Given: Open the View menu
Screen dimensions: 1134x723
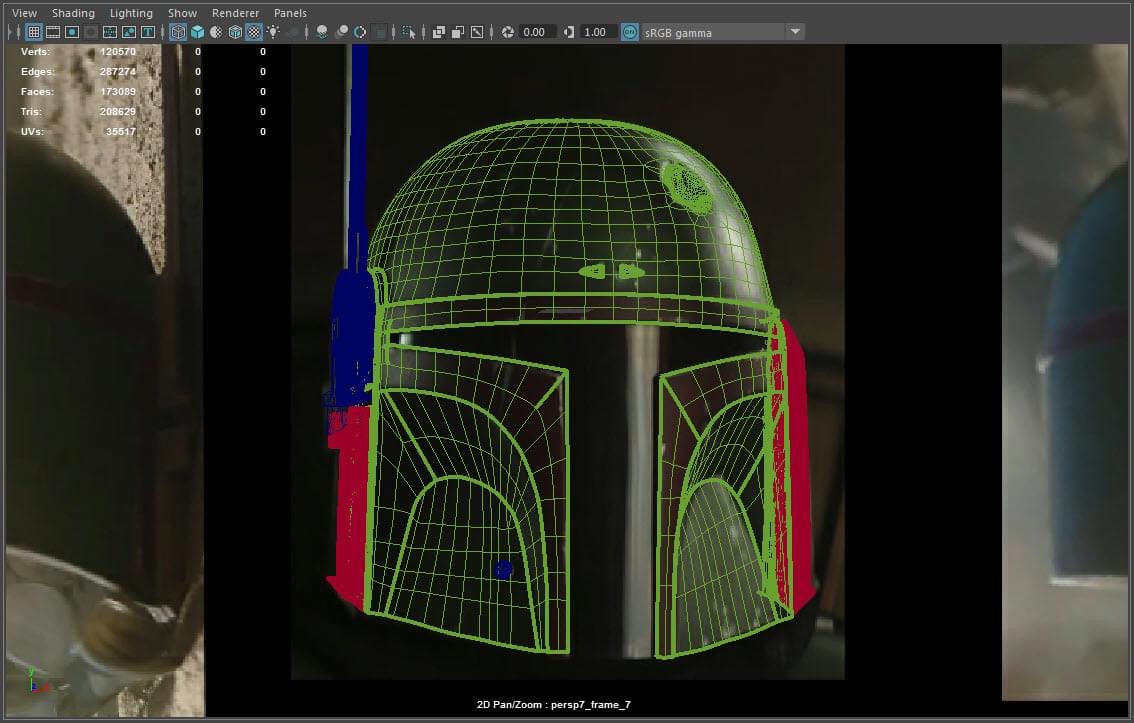Looking at the screenshot, I should pos(24,13).
